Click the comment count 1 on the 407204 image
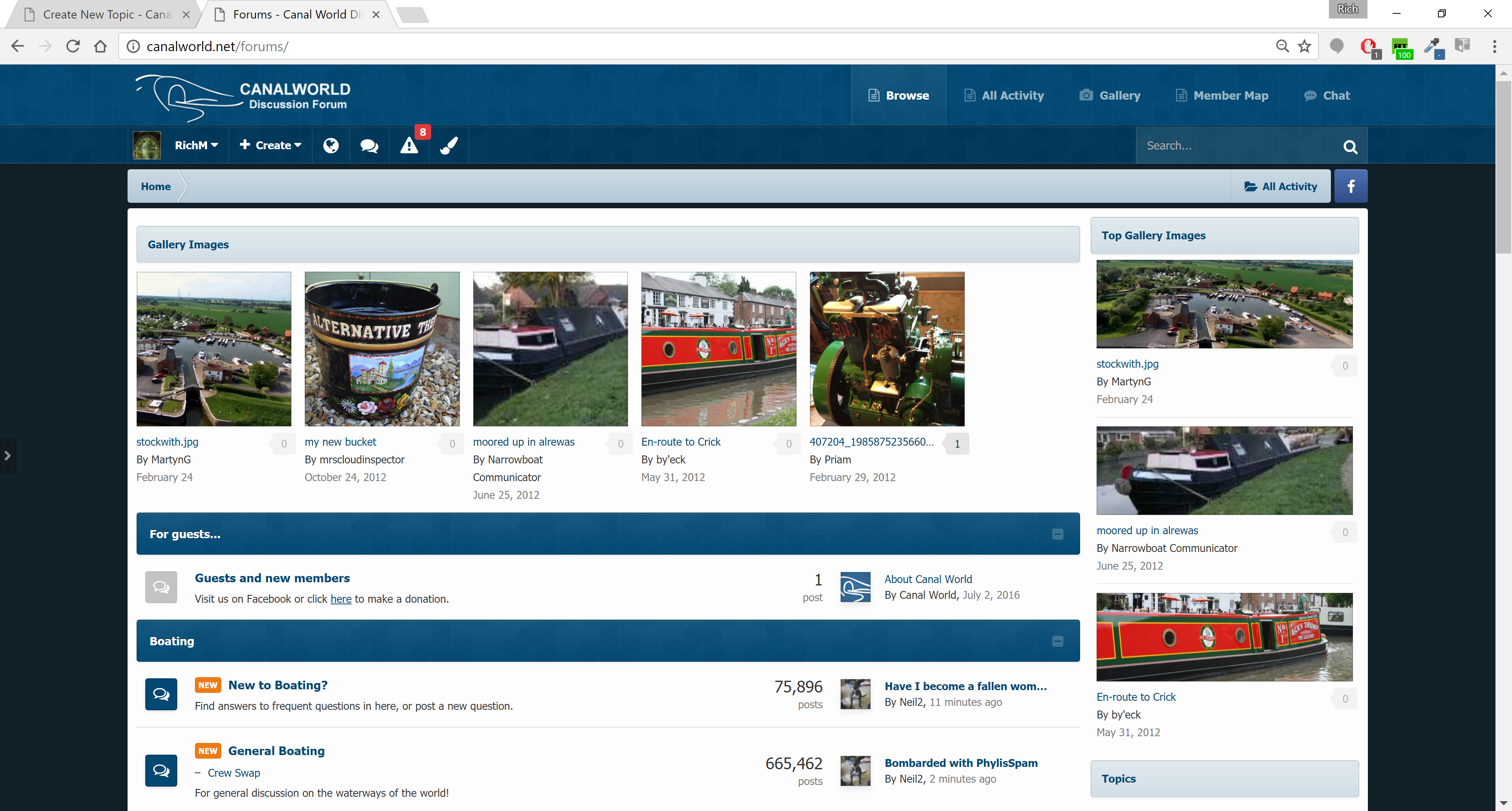Image resolution: width=1512 pixels, height=811 pixels. [957, 444]
